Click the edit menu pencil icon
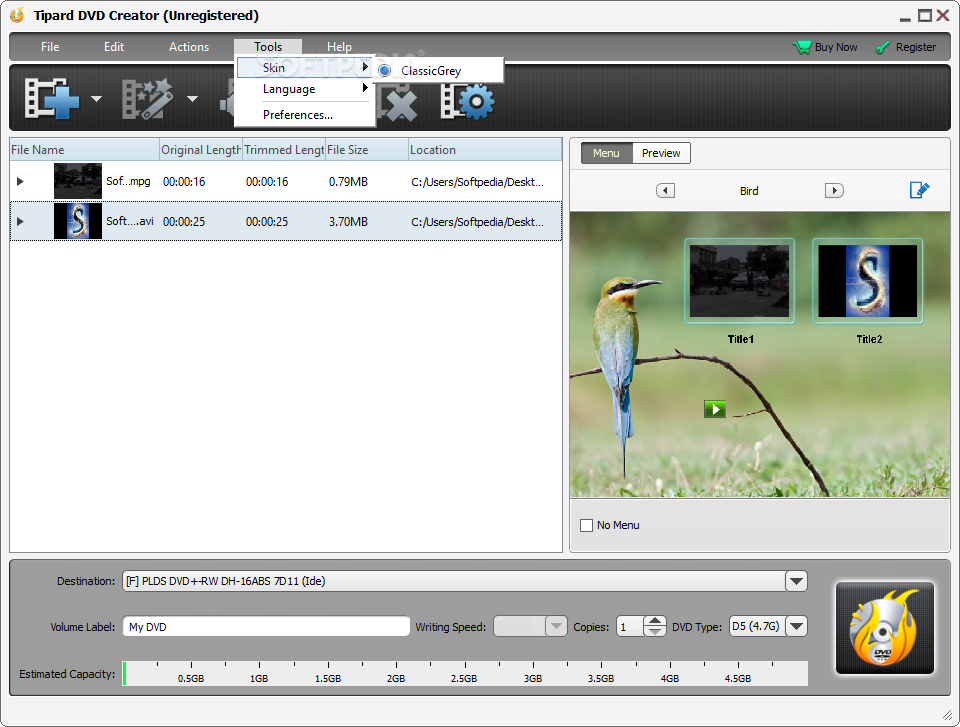The image size is (960, 727). coord(919,190)
